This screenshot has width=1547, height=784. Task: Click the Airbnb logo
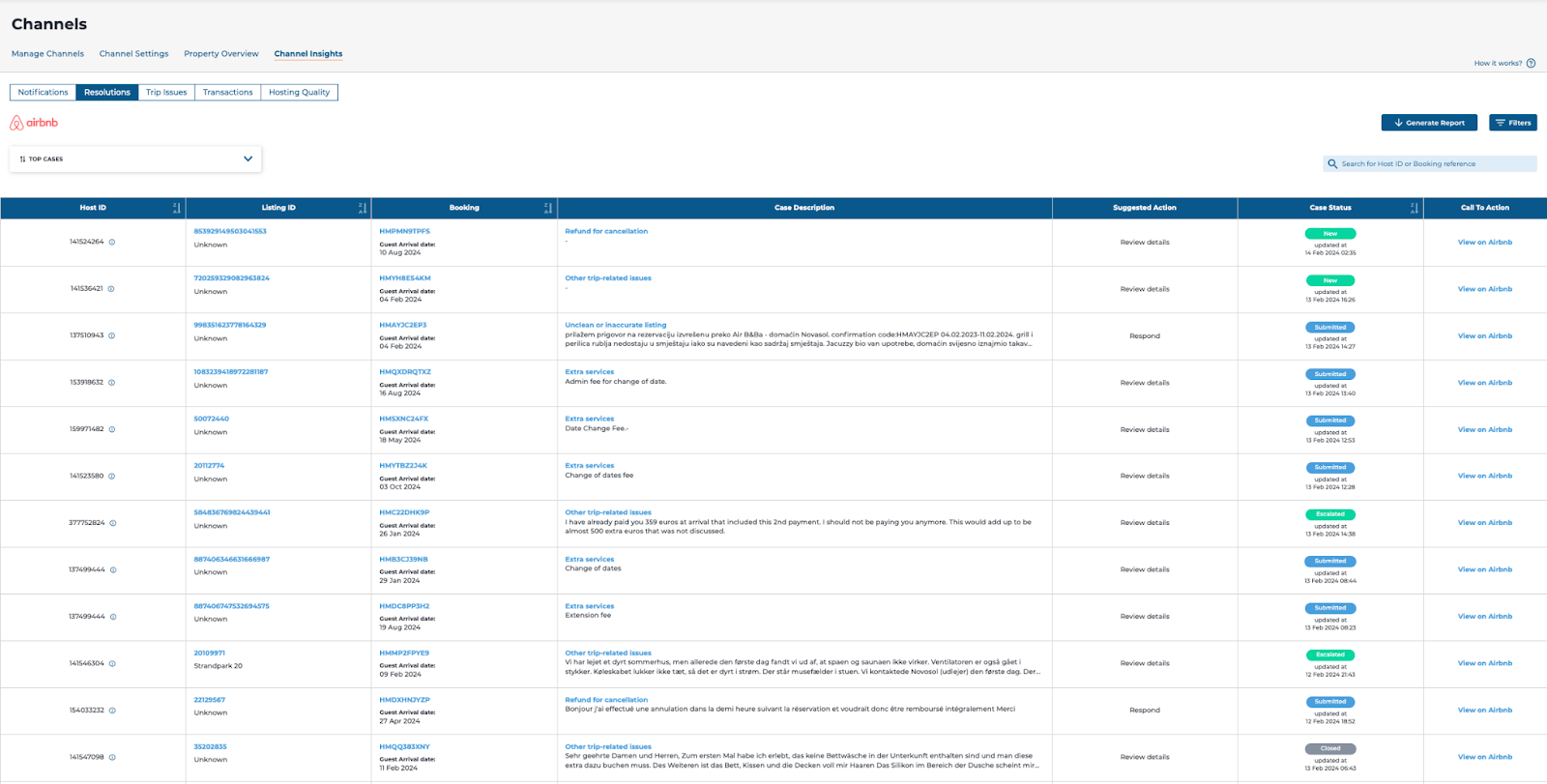coord(34,123)
